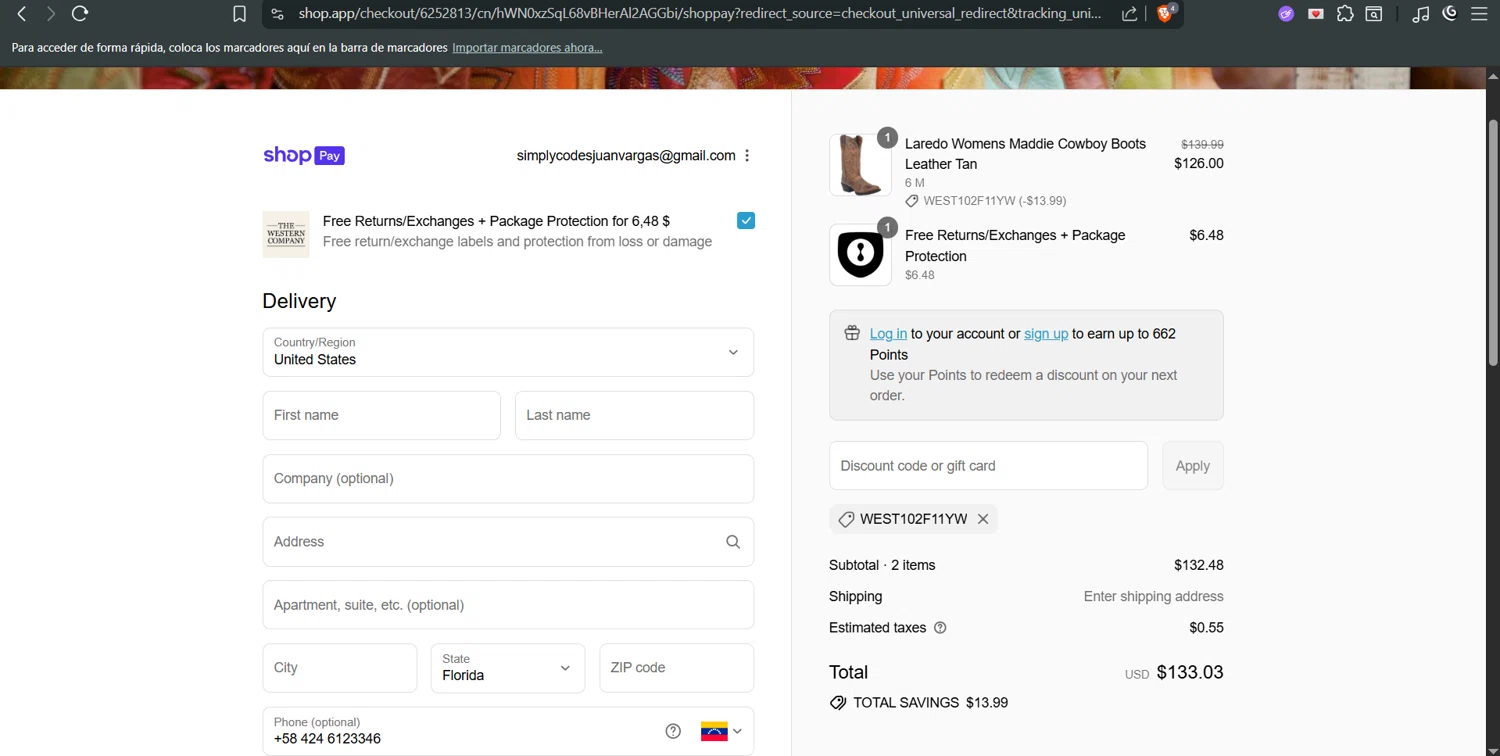The image size is (1500, 756).
Task: Reload the checkout page
Action: coord(80,14)
